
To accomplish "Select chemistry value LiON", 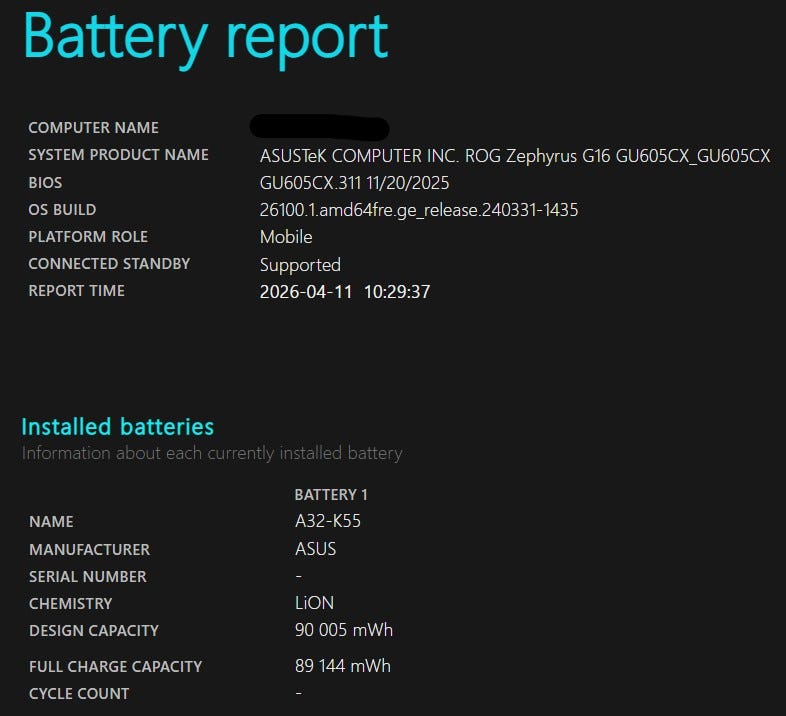I will tap(314, 603).
